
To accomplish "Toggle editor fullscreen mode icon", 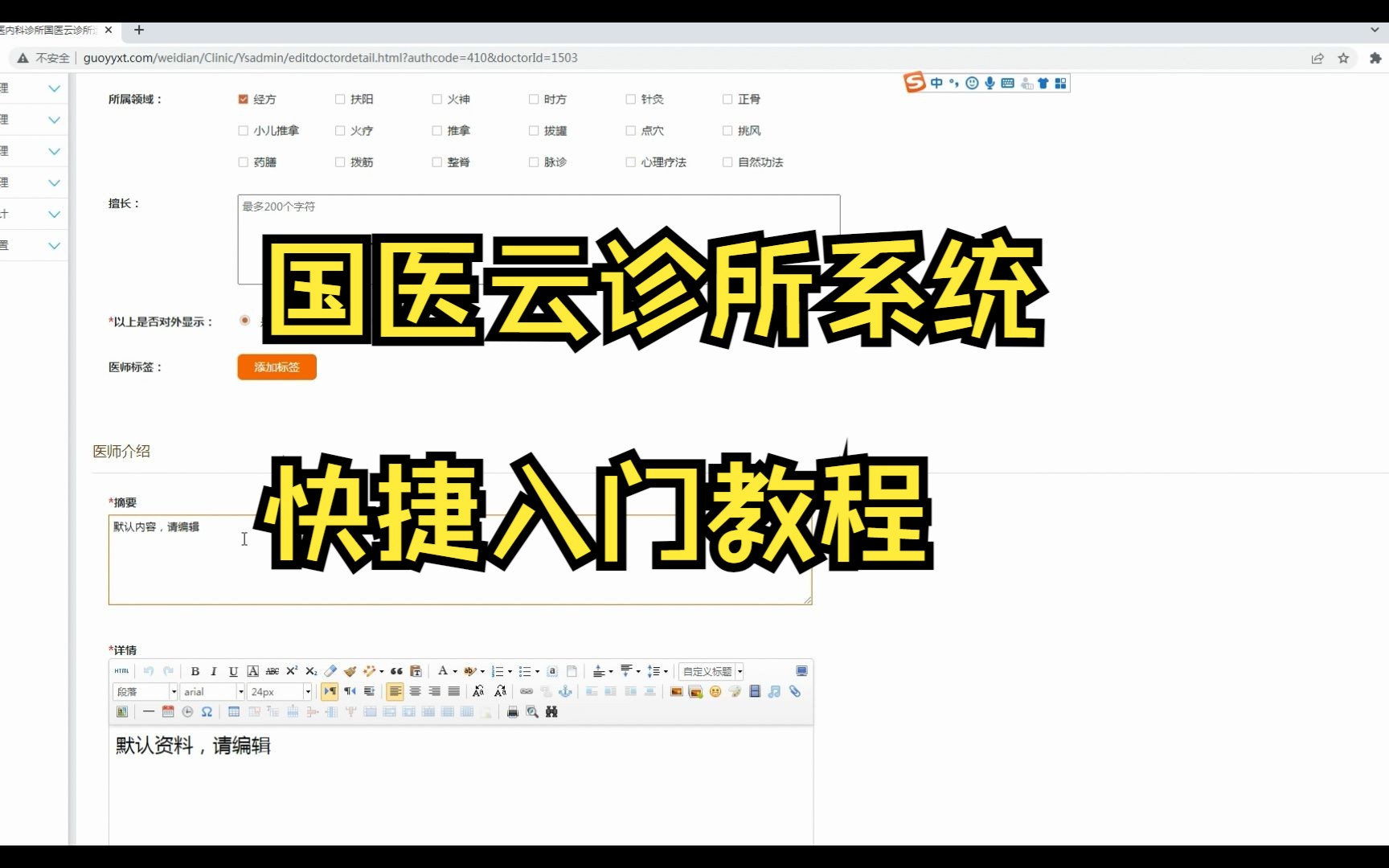I will click(801, 671).
